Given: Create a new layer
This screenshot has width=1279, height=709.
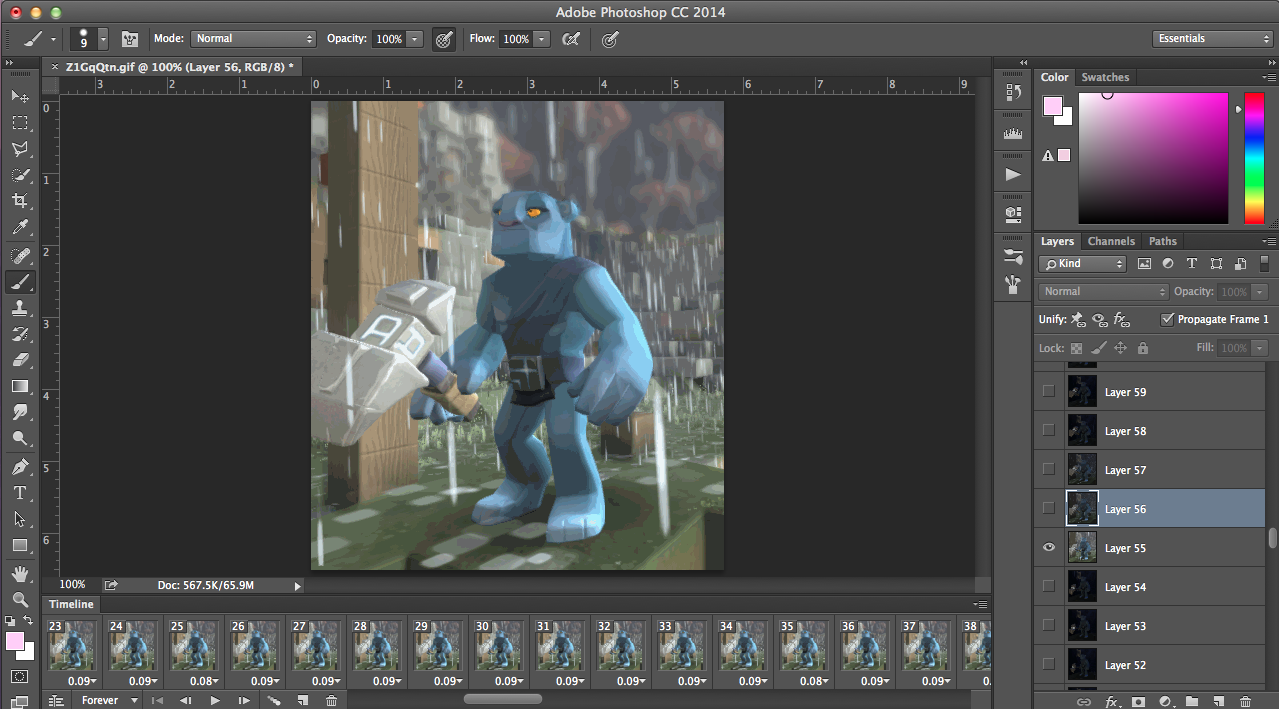Looking at the screenshot, I should (x=1218, y=702).
